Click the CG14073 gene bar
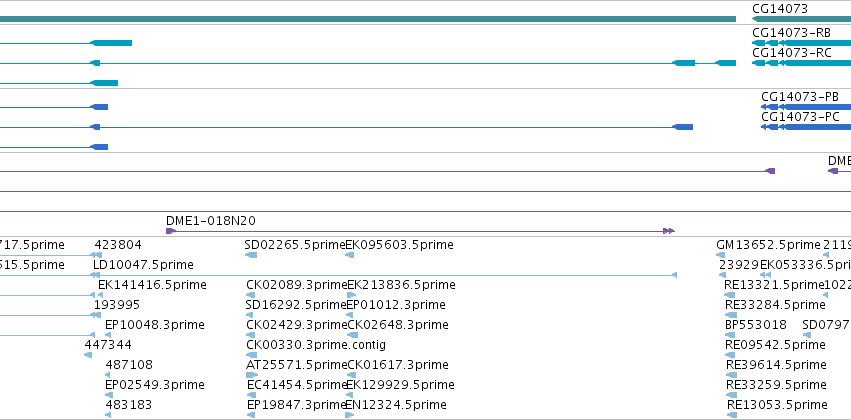The width and height of the screenshot is (851, 420). (801, 19)
